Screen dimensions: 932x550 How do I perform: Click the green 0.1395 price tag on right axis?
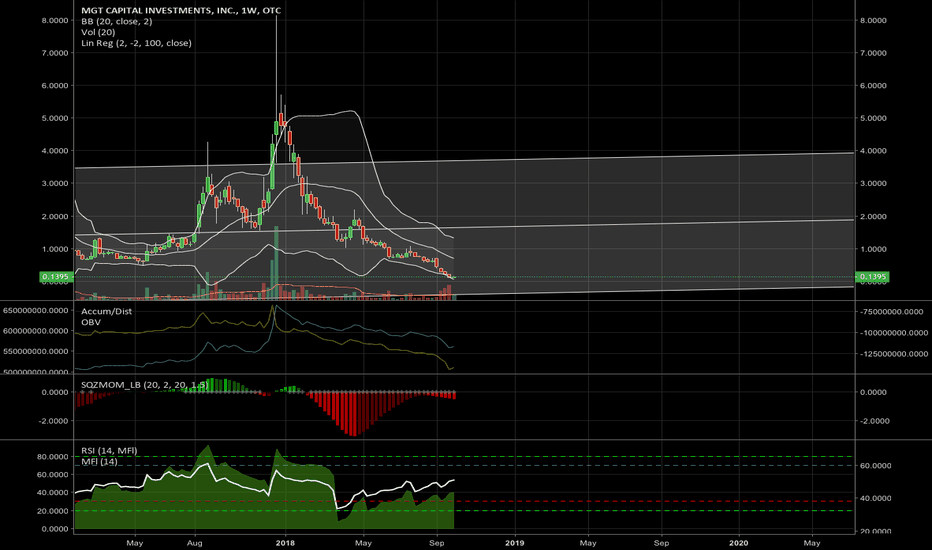(x=872, y=276)
